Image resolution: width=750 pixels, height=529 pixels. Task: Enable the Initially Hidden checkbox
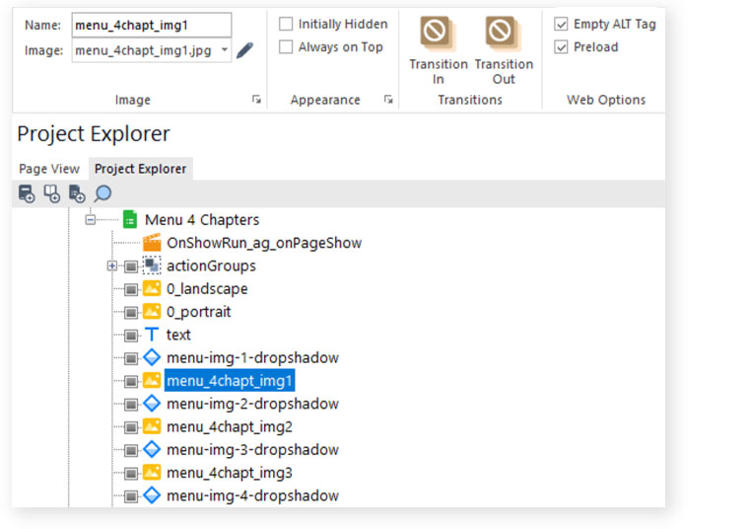pyautogui.click(x=286, y=24)
